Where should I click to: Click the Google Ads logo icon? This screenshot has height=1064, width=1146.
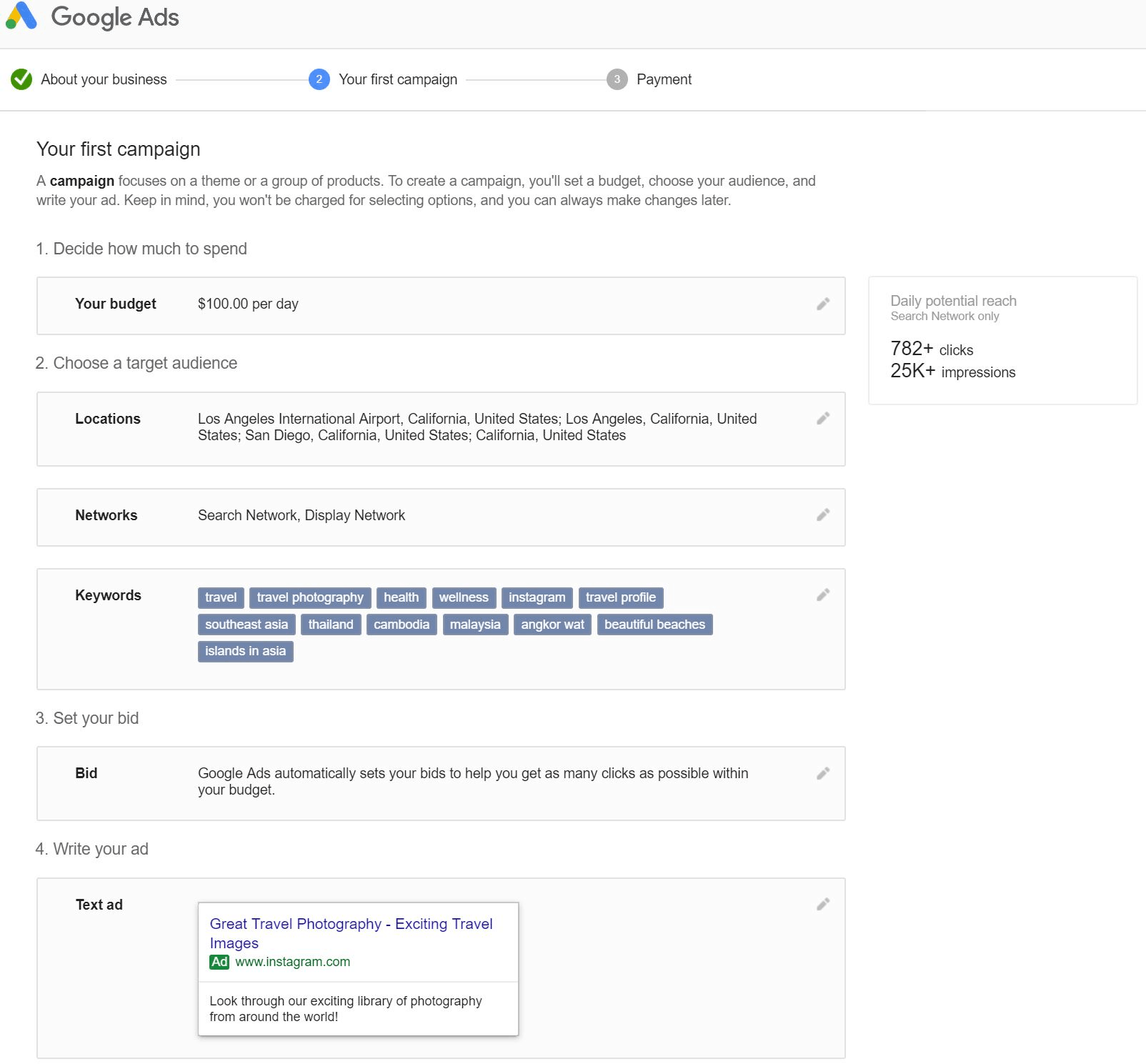point(21,16)
